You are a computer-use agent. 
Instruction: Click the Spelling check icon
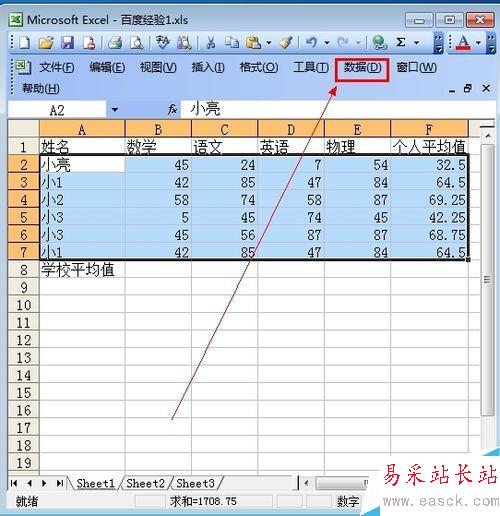pos(163,43)
